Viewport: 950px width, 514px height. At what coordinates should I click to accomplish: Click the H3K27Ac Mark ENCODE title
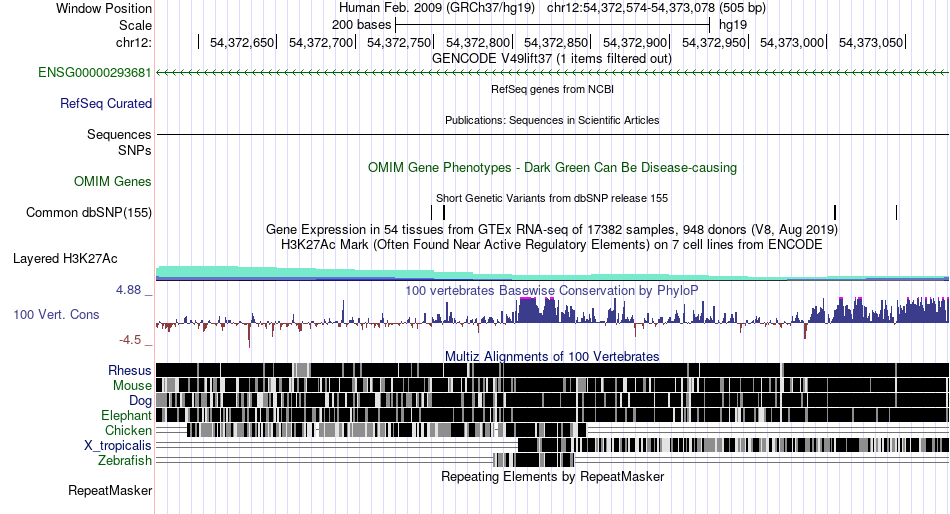click(x=552, y=245)
